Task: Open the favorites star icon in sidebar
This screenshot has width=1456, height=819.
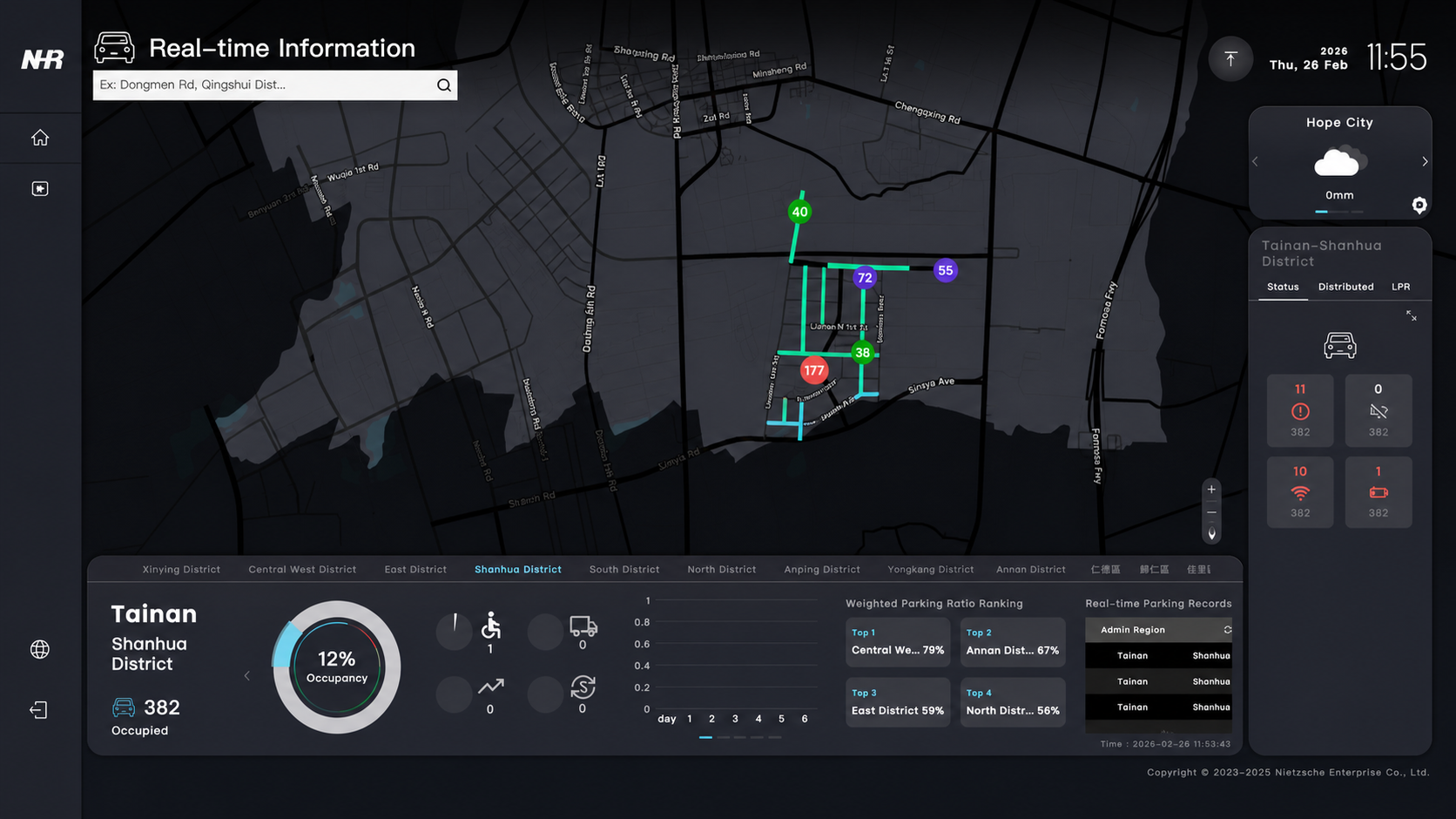Action: 40,189
